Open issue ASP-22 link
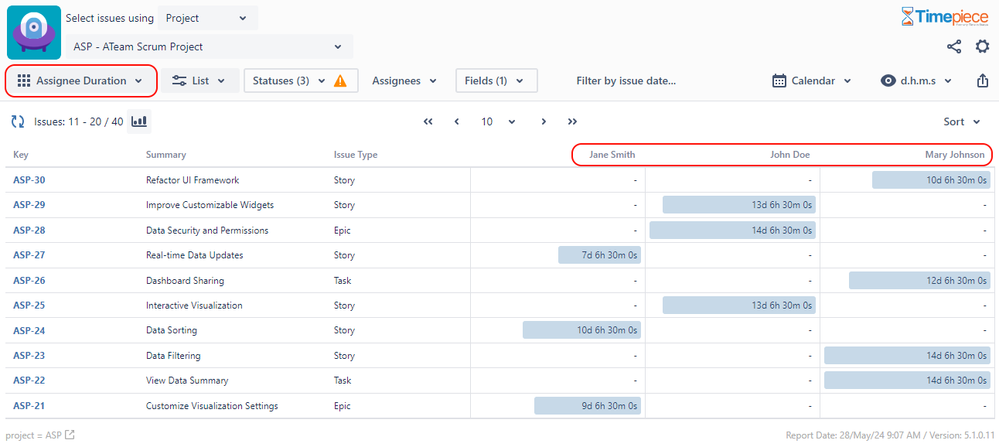The height and width of the screenshot is (444, 999). pos(29,381)
